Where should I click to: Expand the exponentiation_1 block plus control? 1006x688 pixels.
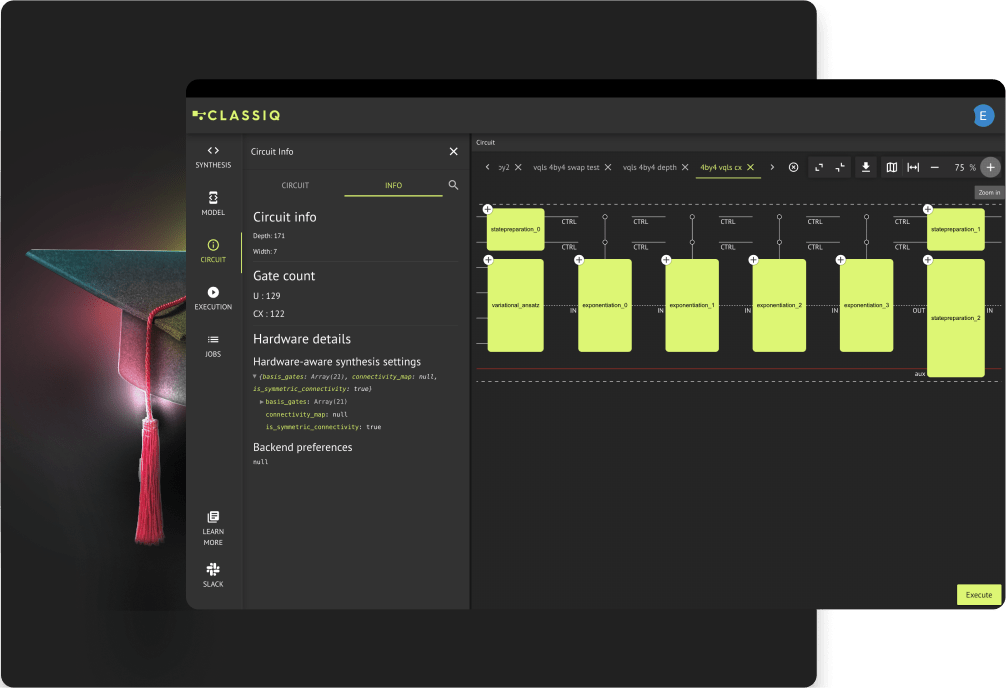tap(666, 259)
